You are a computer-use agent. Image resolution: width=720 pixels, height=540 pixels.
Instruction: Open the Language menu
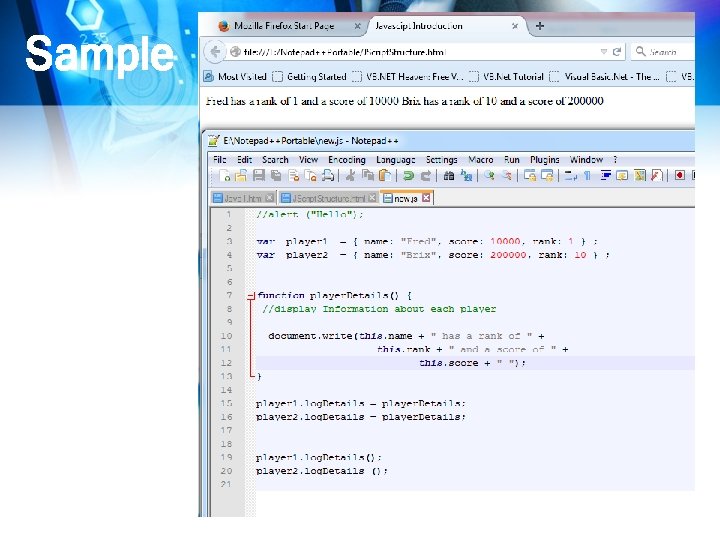[x=395, y=159]
